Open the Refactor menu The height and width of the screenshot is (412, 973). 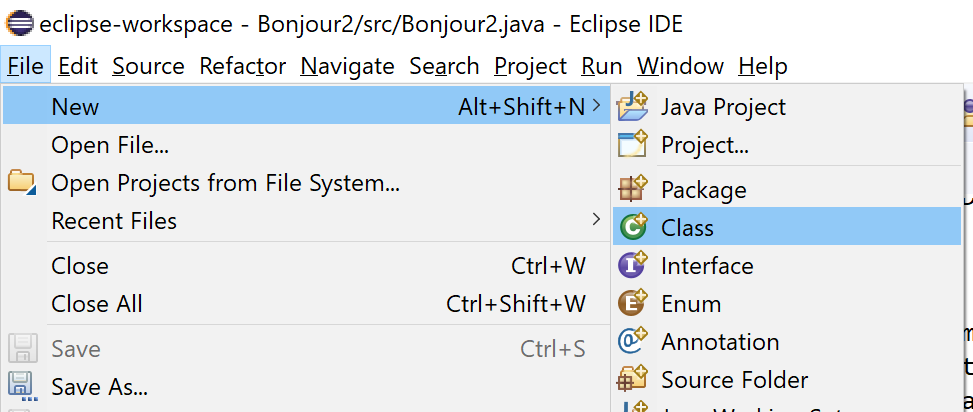click(x=242, y=66)
